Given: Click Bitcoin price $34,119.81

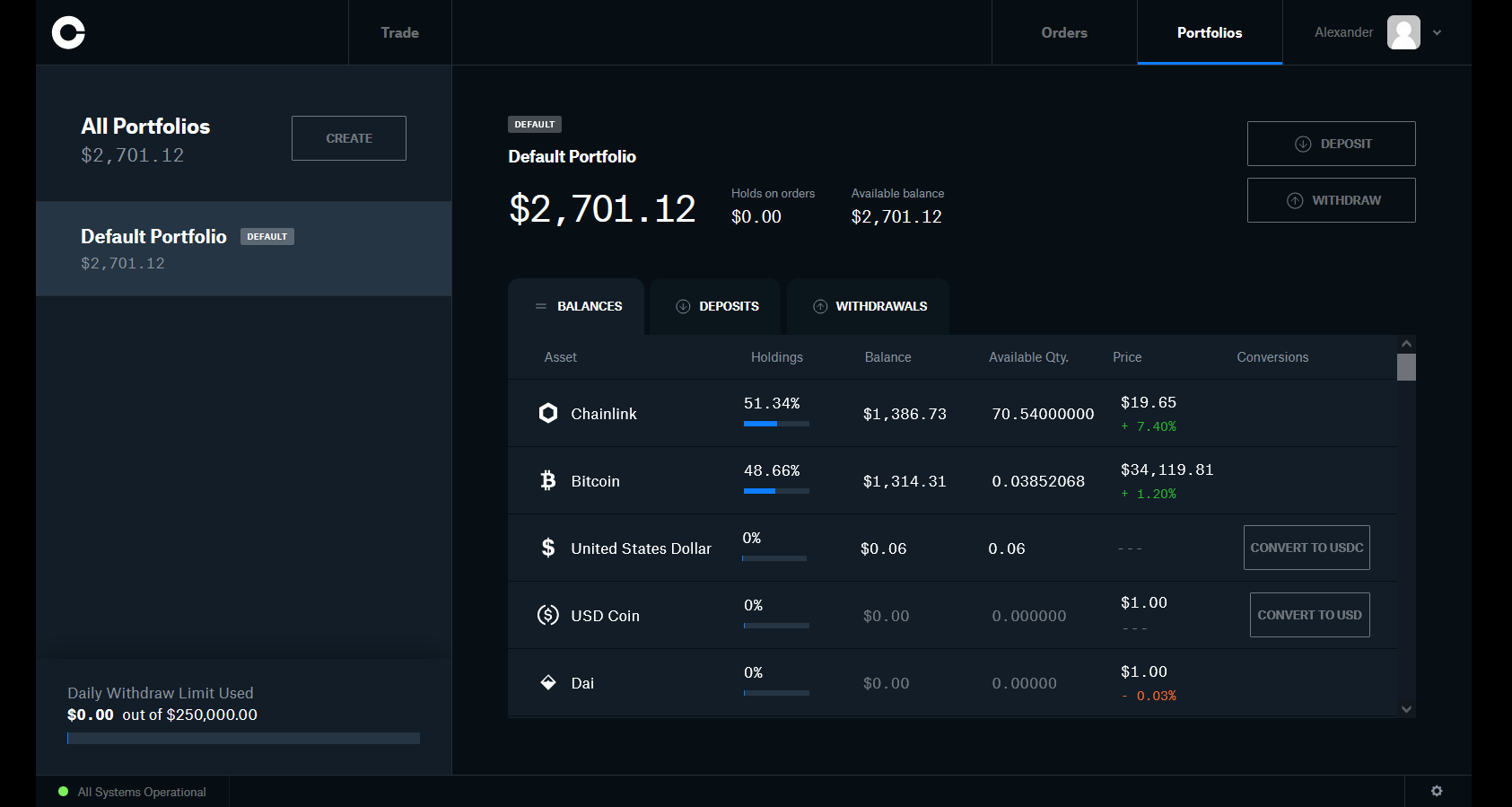Looking at the screenshot, I should [1167, 469].
